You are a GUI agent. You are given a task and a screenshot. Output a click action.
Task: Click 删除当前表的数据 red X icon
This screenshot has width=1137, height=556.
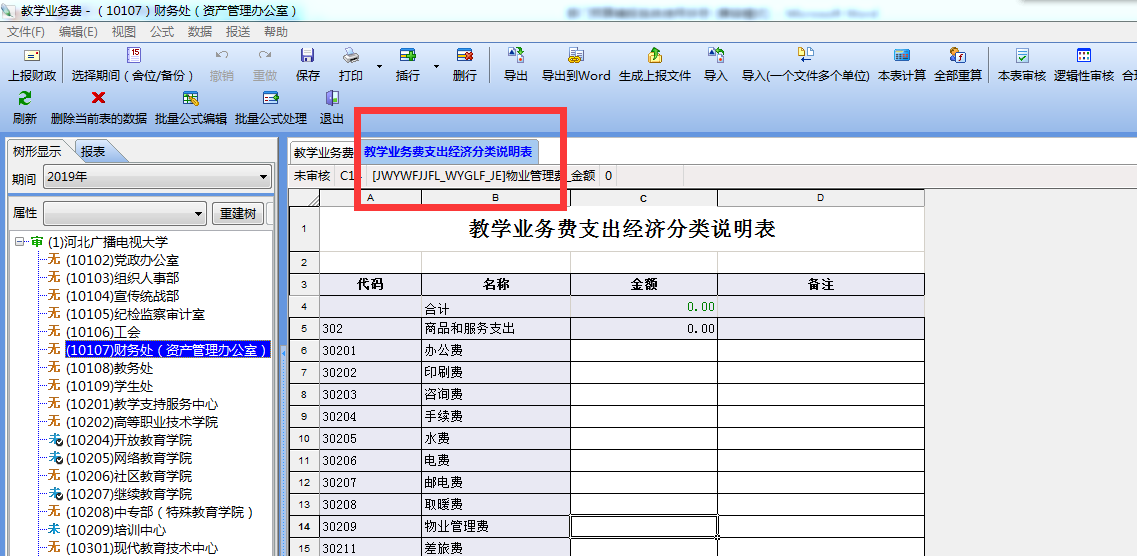pos(99,98)
